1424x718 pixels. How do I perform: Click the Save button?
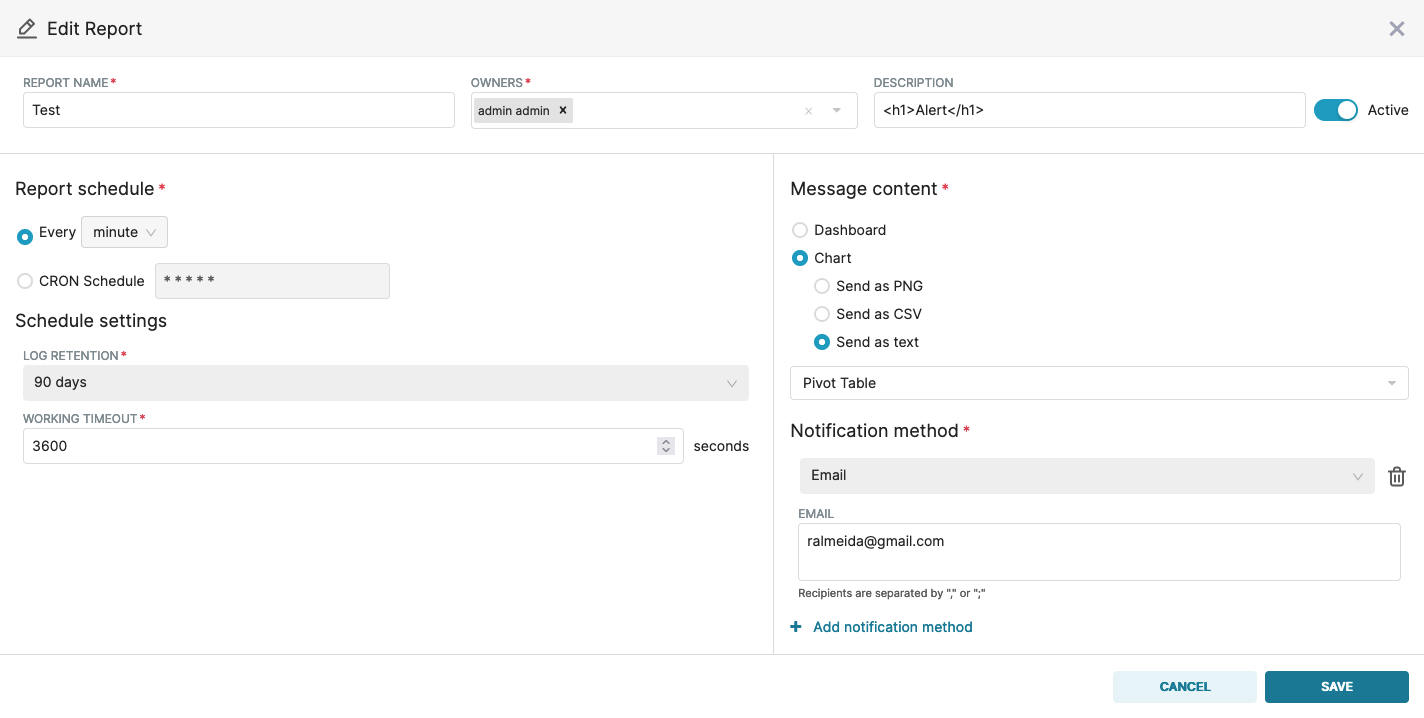coord(1336,687)
